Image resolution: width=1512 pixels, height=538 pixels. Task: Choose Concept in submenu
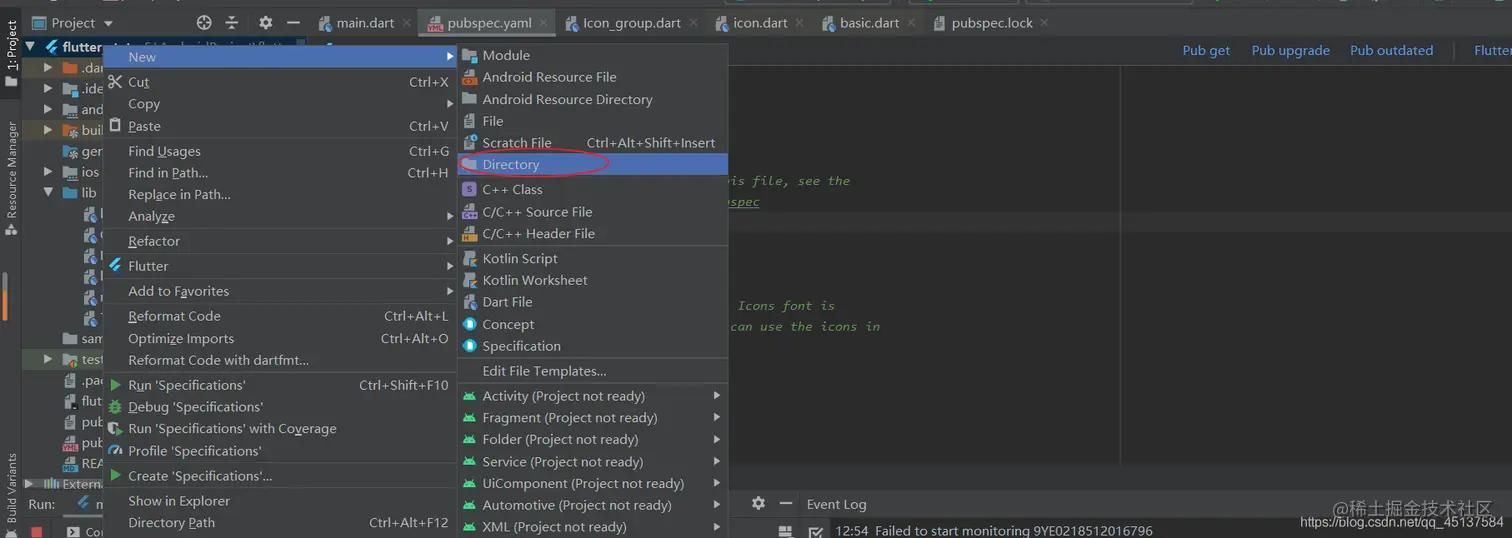(x=593, y=324)
